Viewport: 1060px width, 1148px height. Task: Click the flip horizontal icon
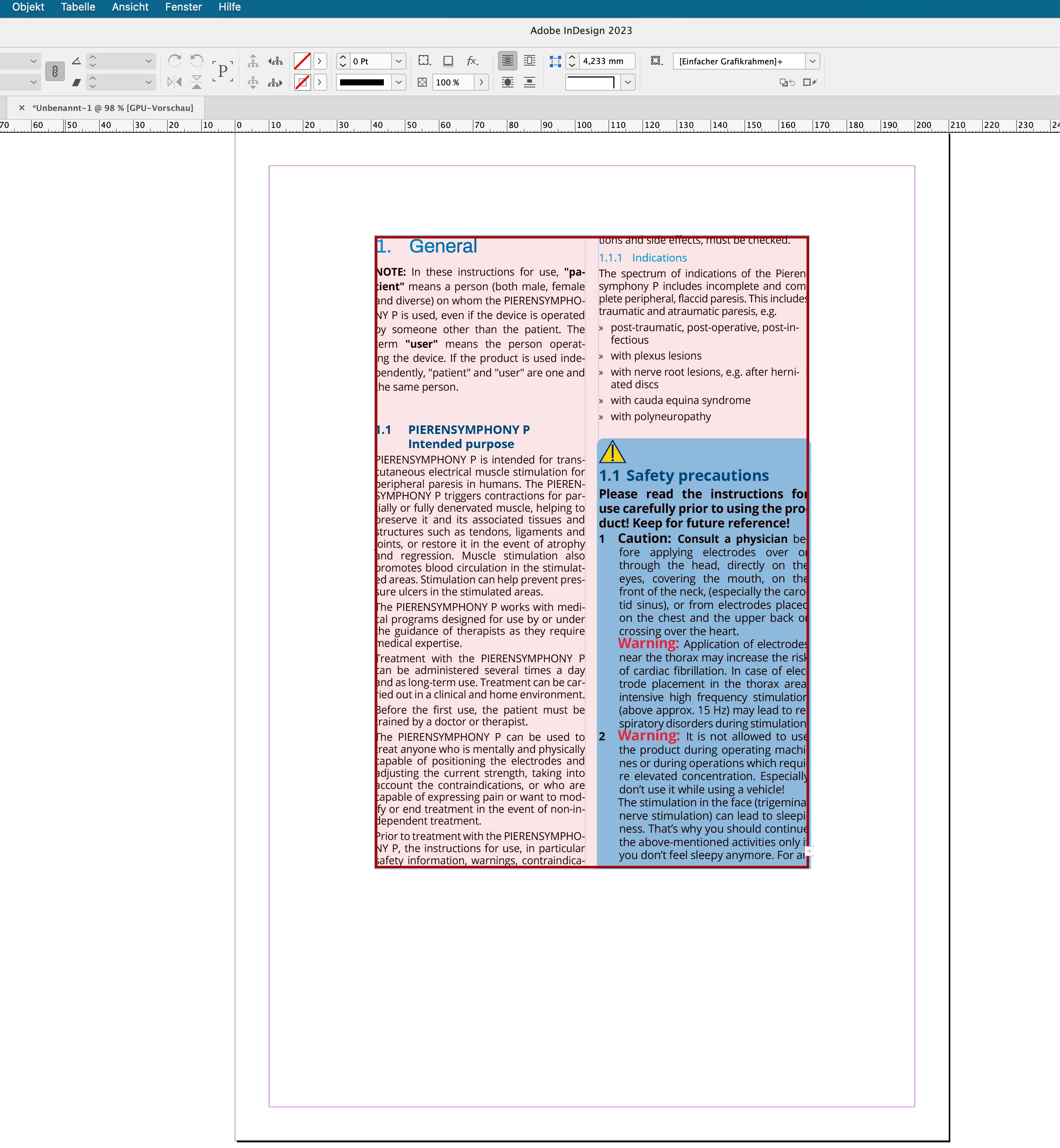tap(175, 82)
